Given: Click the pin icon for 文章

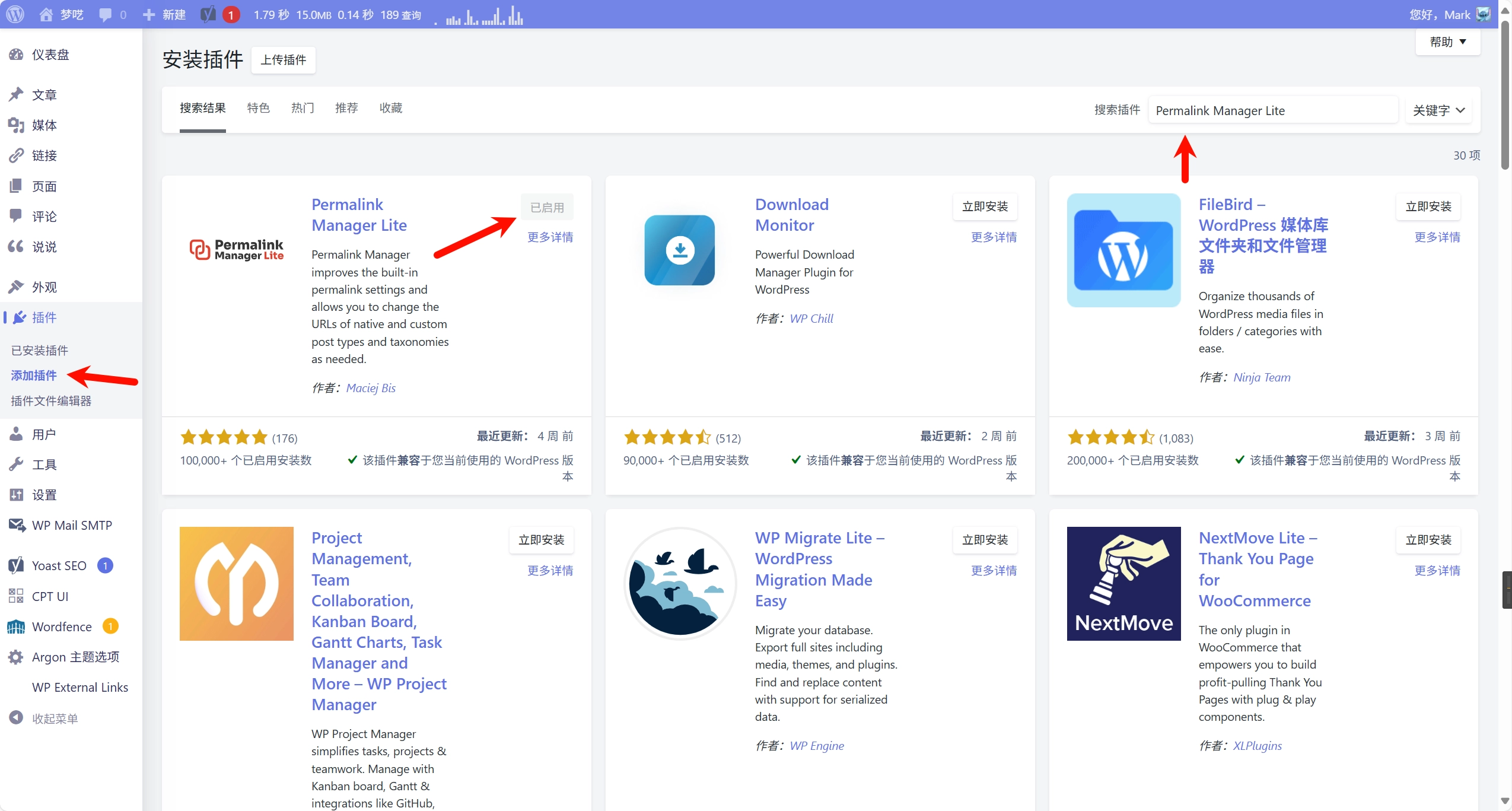Looking at the screenshot, I should (16, 94).
